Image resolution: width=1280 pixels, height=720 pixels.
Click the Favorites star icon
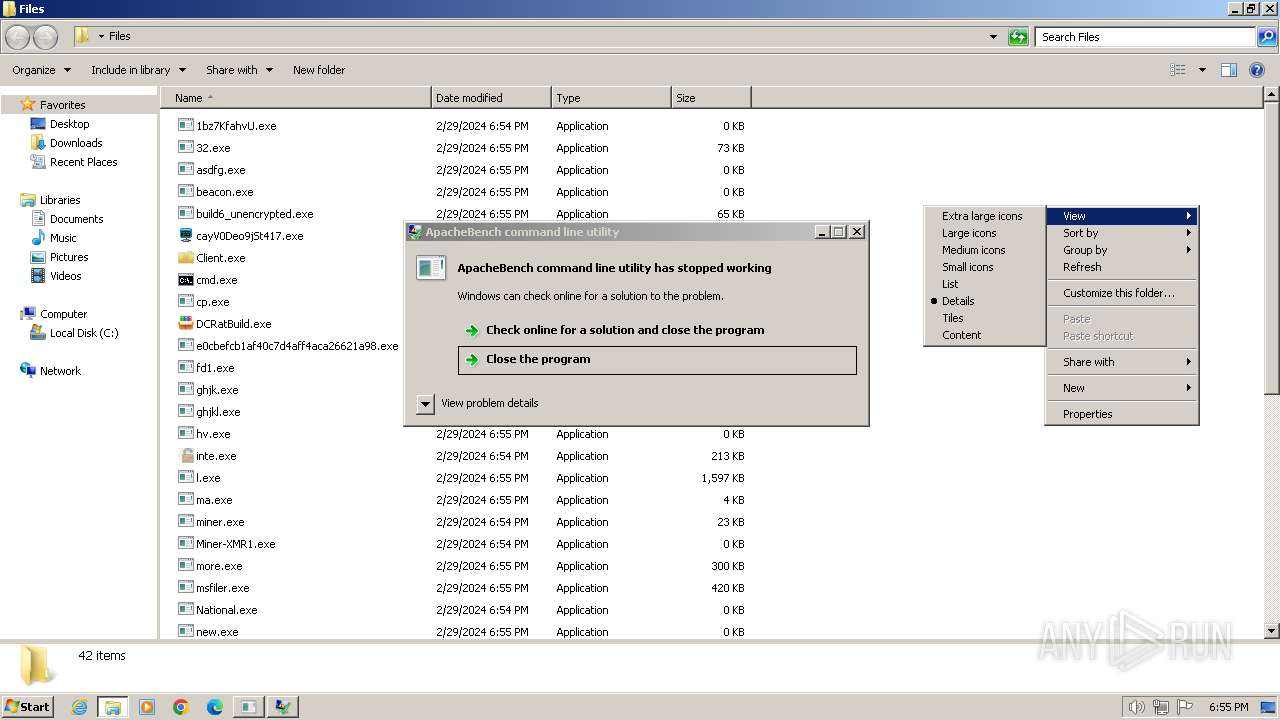(x=28, y=104)
